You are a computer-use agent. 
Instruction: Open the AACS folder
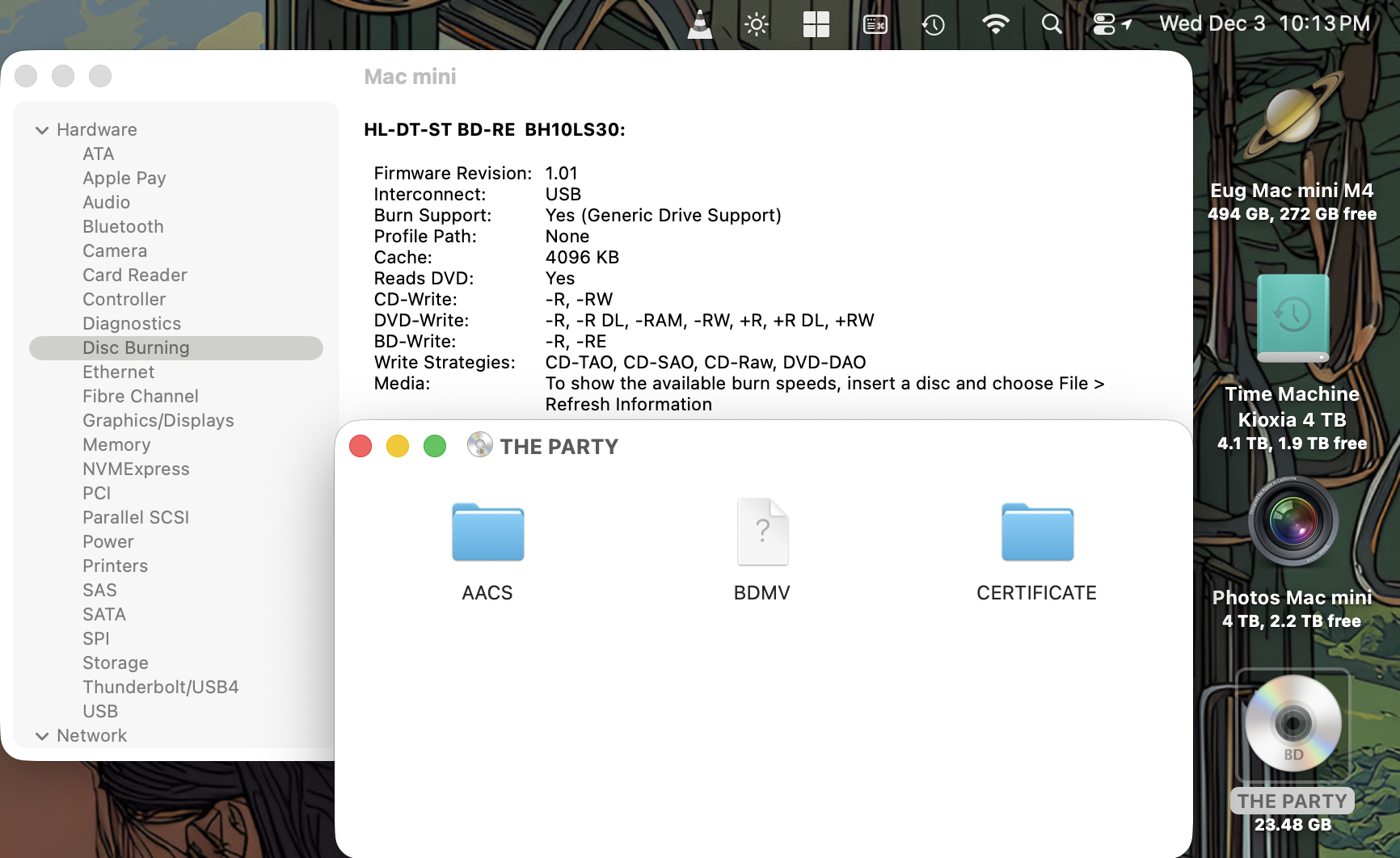[487, 532]
